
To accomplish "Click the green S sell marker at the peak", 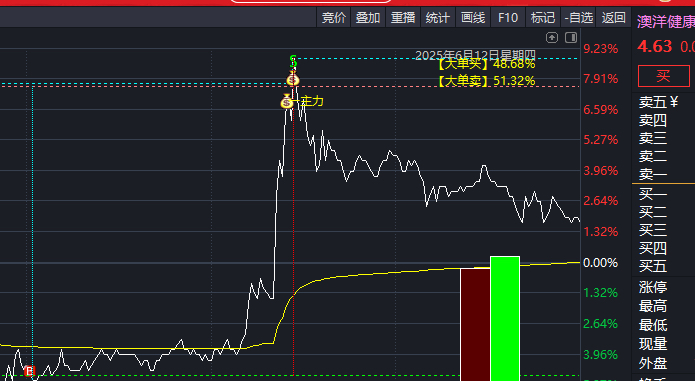I will pos(293,62).
